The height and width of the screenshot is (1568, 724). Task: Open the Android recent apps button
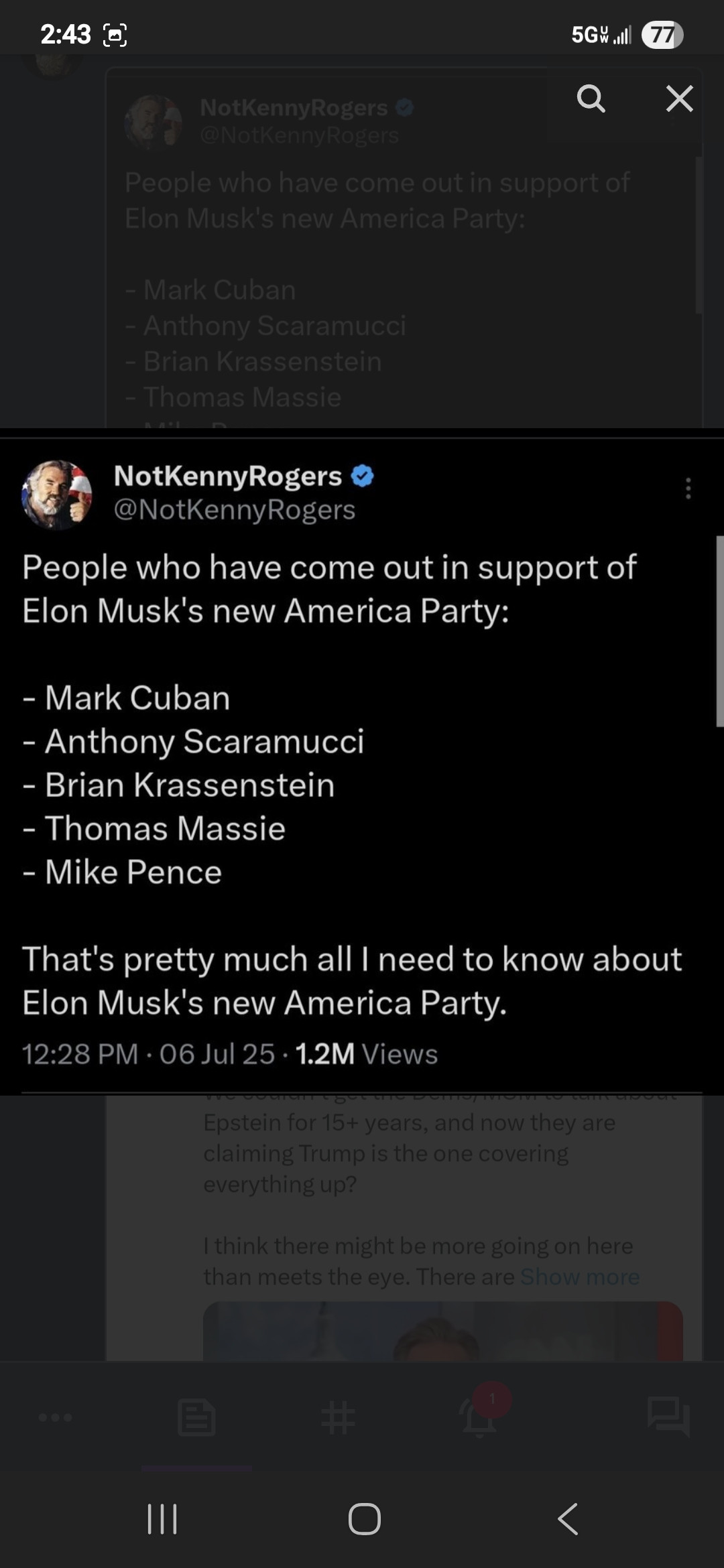click(162, 1518)
